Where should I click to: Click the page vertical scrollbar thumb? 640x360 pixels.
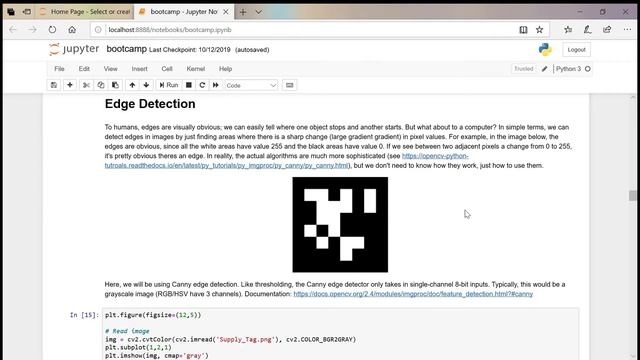coord(633,196)
